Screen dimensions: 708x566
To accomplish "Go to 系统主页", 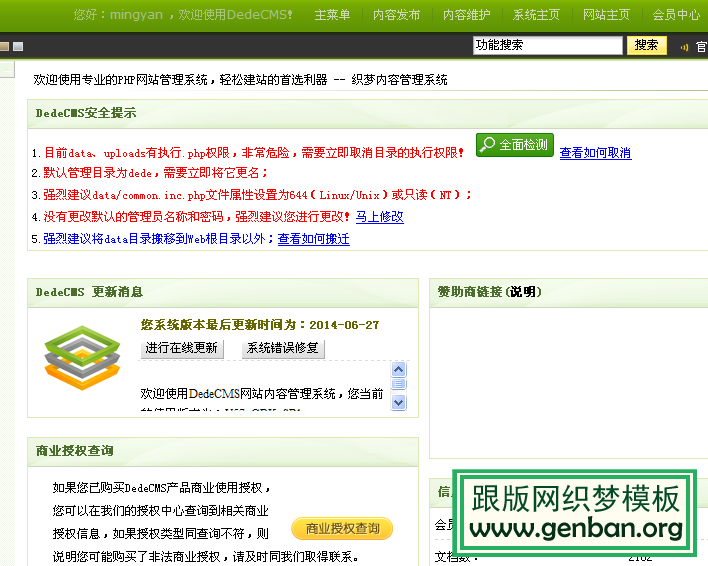I will click(x=536, y=15).
